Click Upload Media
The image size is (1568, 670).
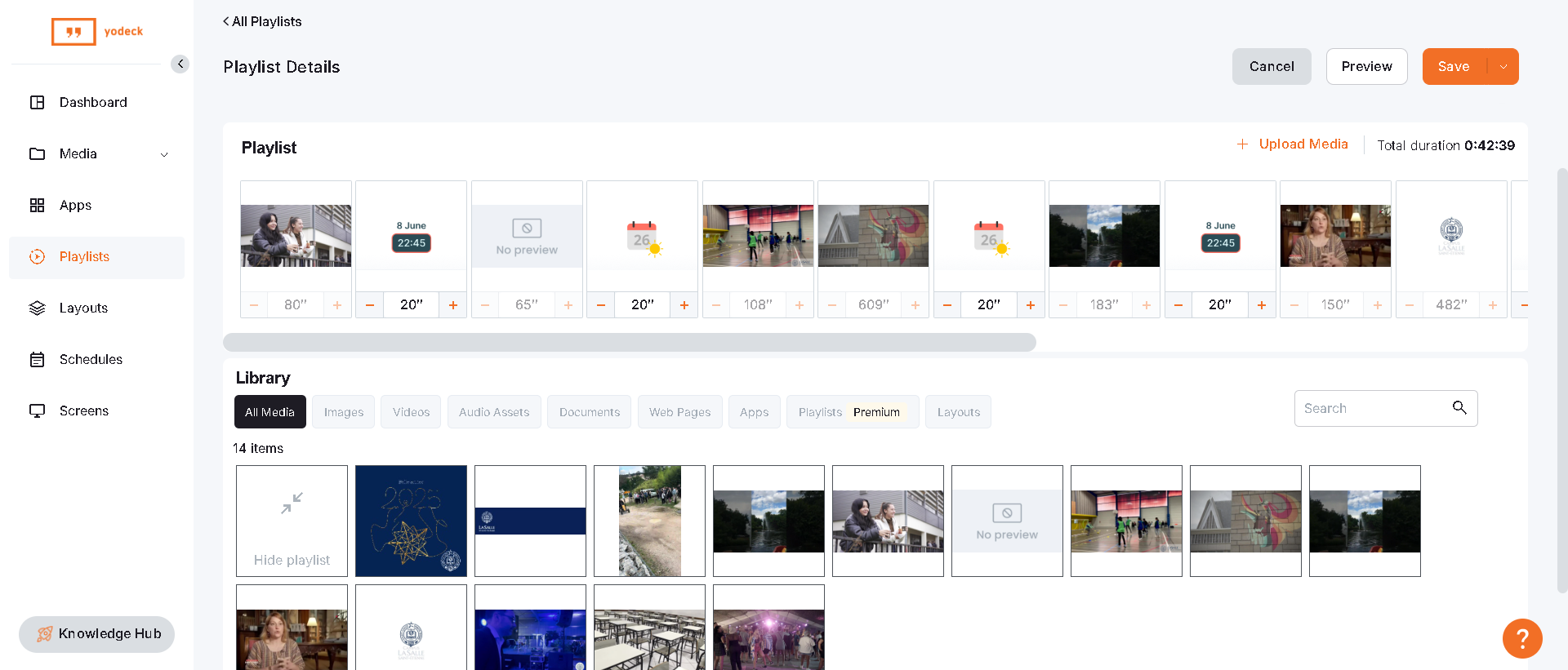coord(1292,144)
